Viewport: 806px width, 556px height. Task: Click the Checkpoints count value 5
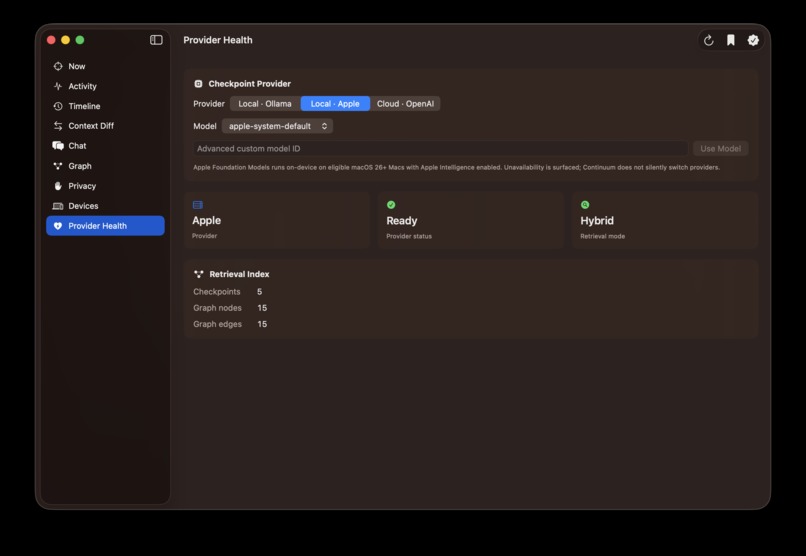(x=260, y=292)
